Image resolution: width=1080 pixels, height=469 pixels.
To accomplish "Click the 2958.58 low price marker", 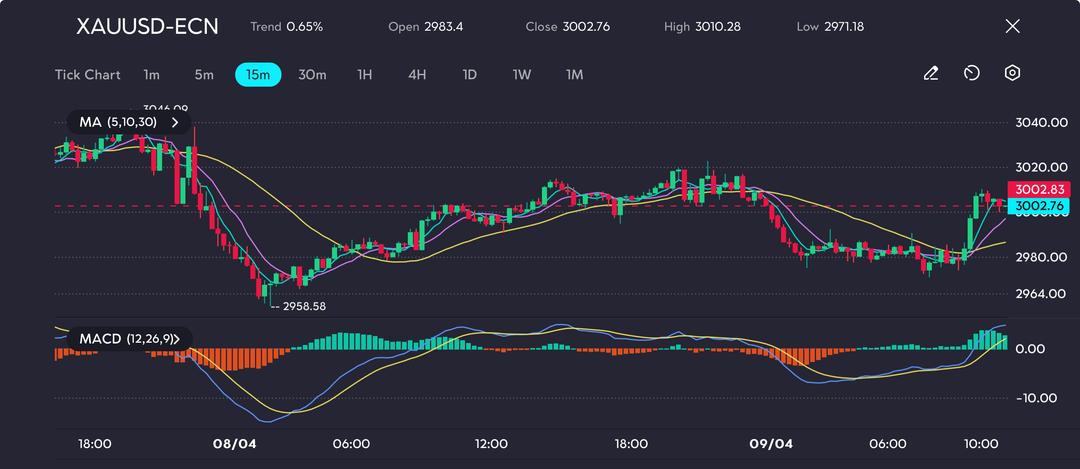I will pyautogui.click(x=303, y=306).
